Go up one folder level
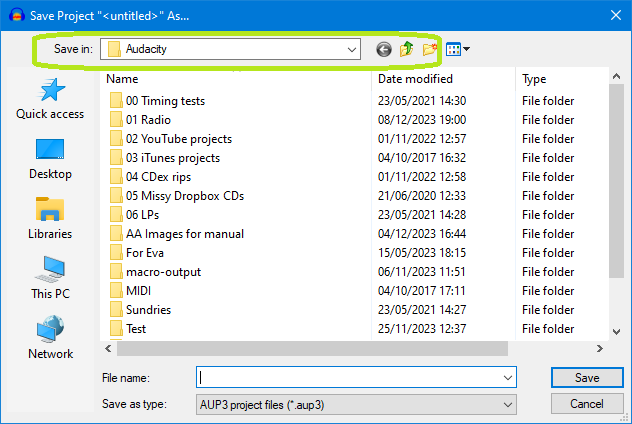The width and height of the screenshot is (632, 424). (x=407, y=49)
